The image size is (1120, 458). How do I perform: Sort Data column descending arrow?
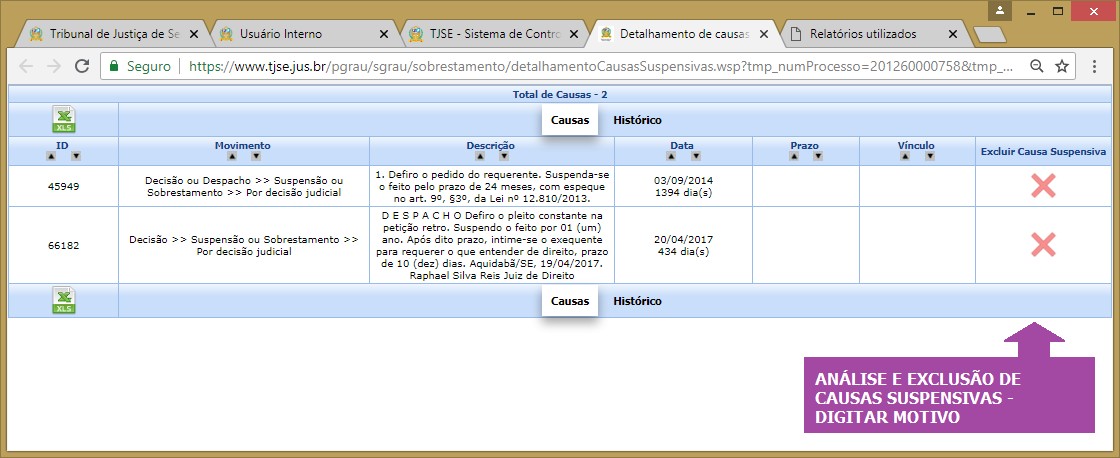tap(695, 156)
